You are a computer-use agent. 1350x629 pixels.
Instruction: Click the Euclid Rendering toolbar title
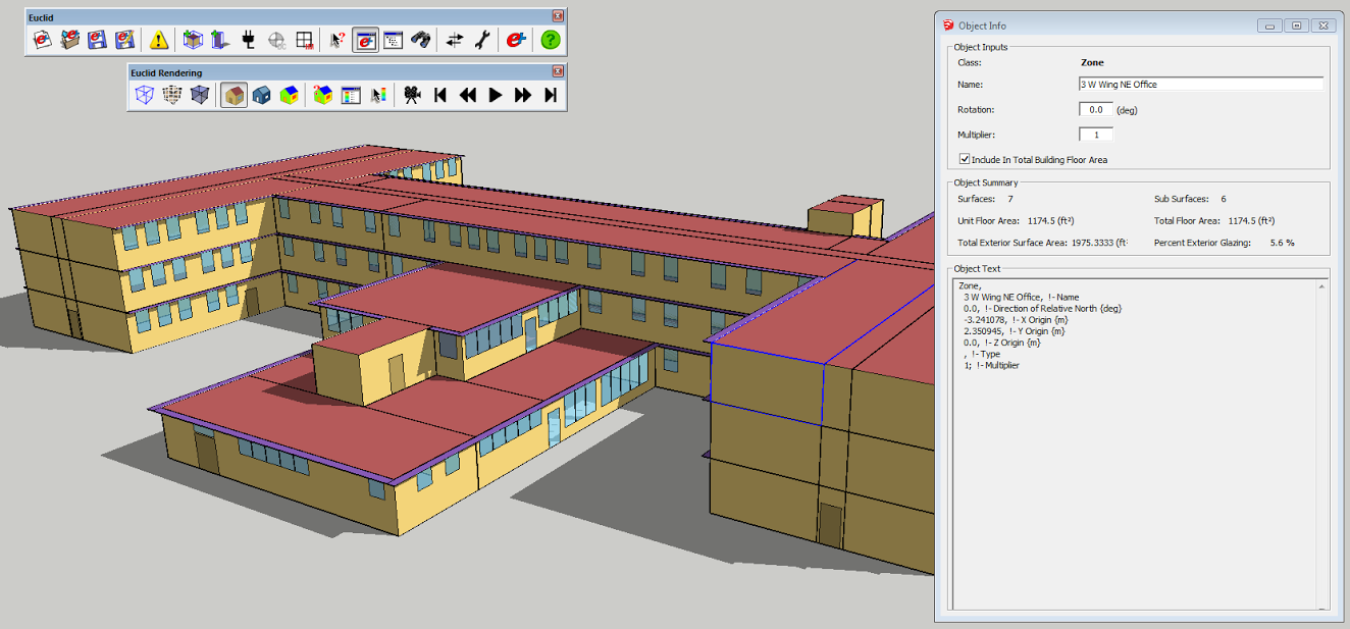[166, 72]
